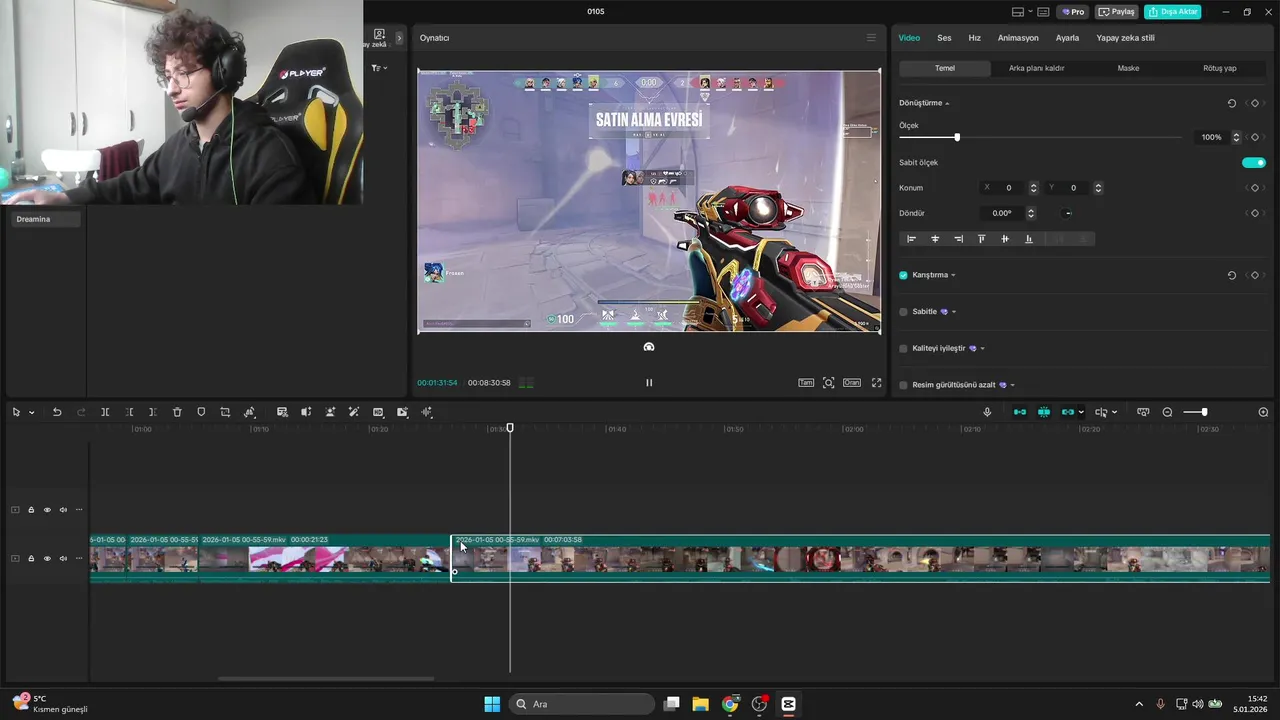Mute the main video track audio
The image size is (1280, 720).
(63, 558)
